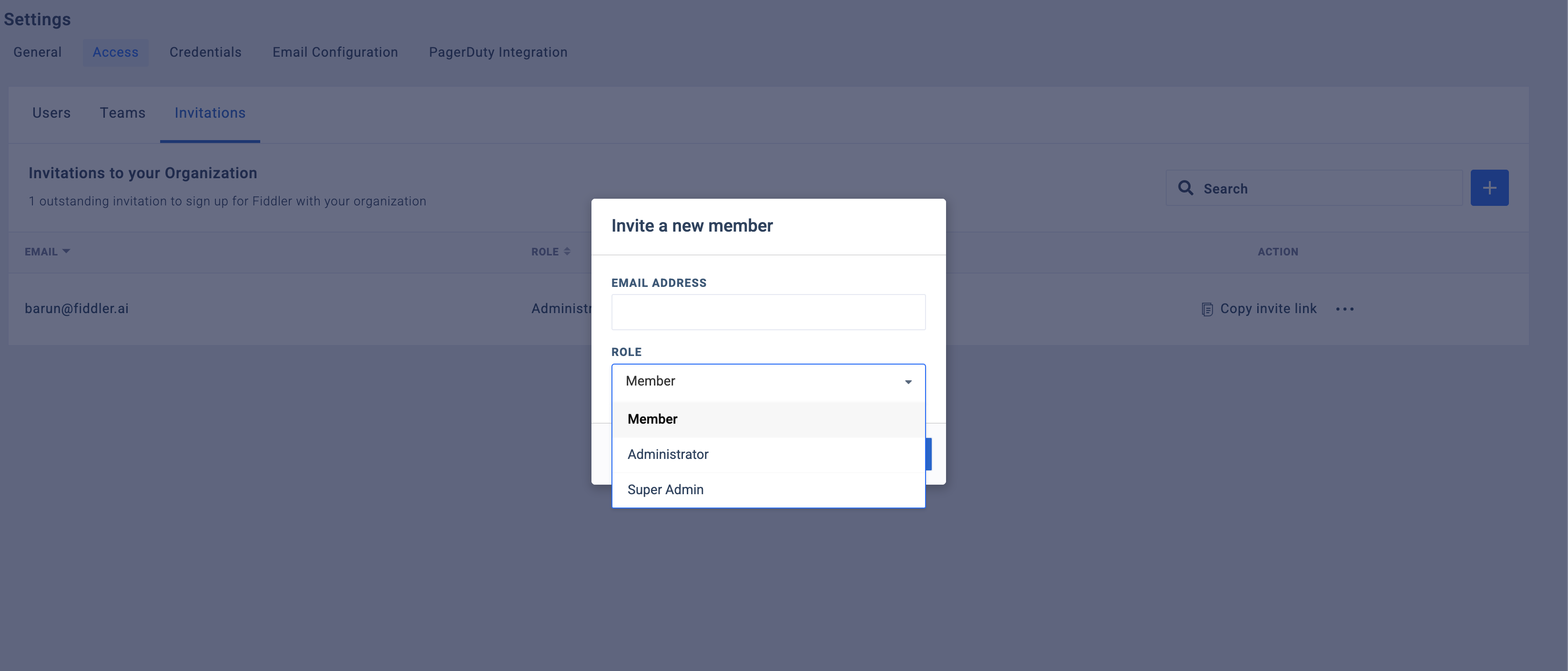Switch to the Users tab

pyautogui.click(x=51, y=112)
